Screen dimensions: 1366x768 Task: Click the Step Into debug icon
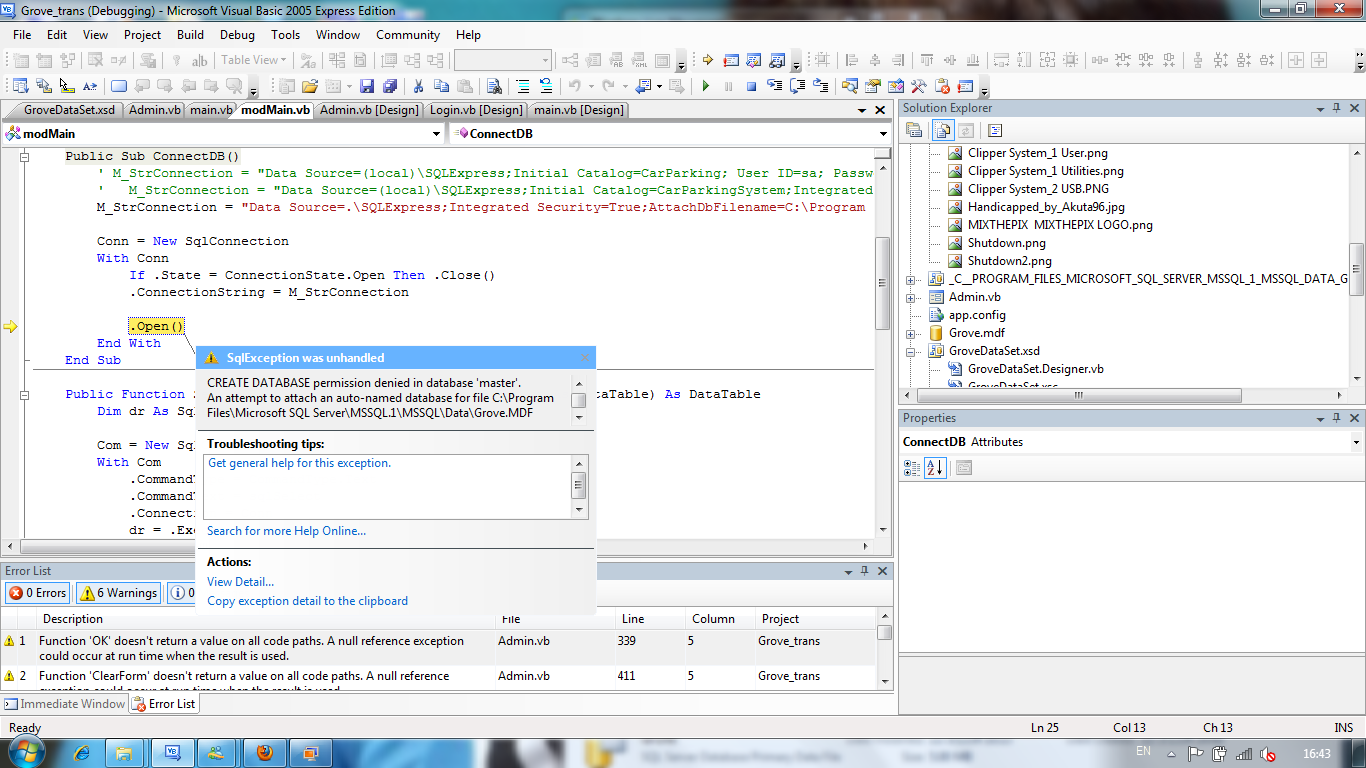click(774, 86)
